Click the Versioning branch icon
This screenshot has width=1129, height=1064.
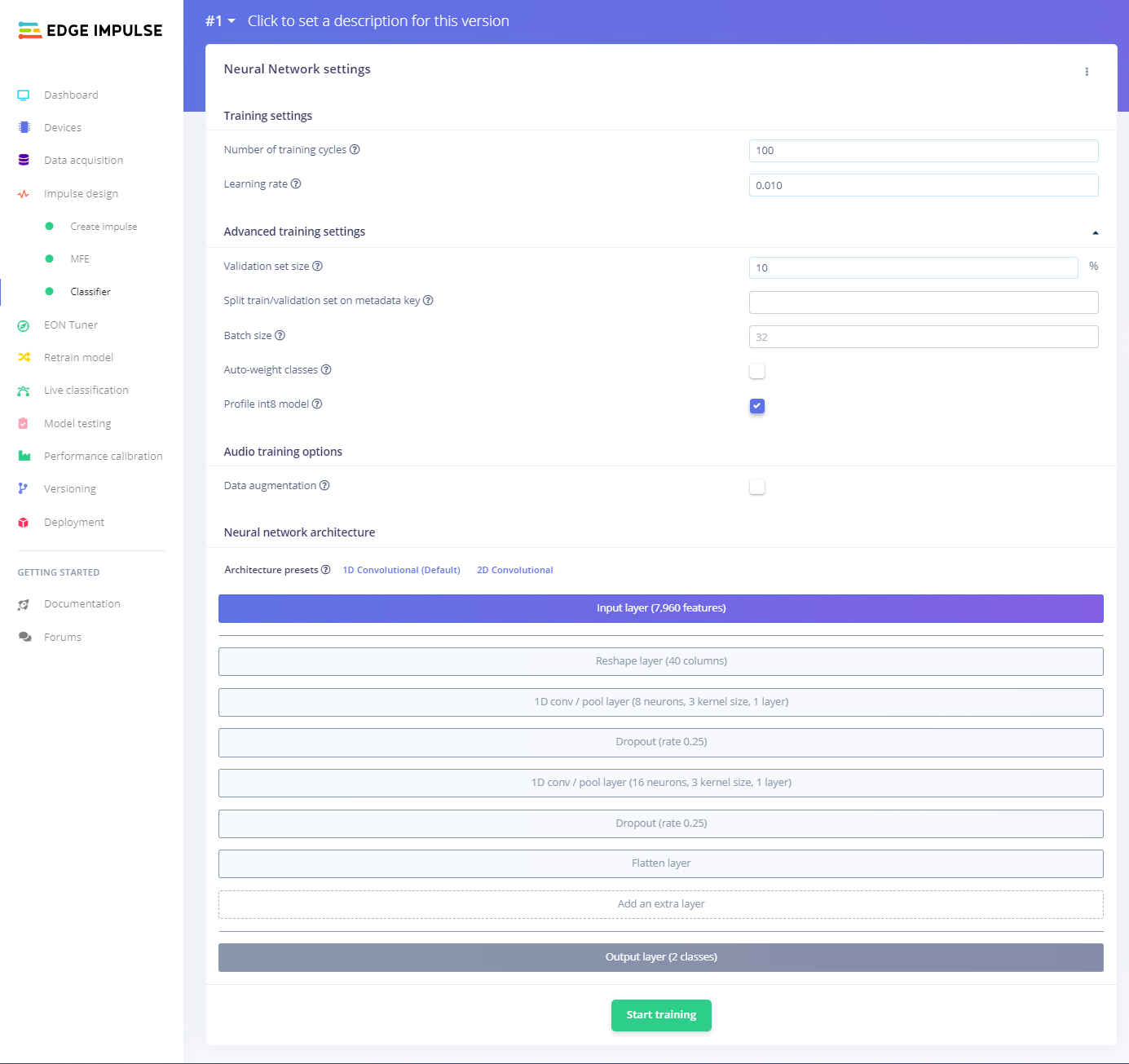24,489
